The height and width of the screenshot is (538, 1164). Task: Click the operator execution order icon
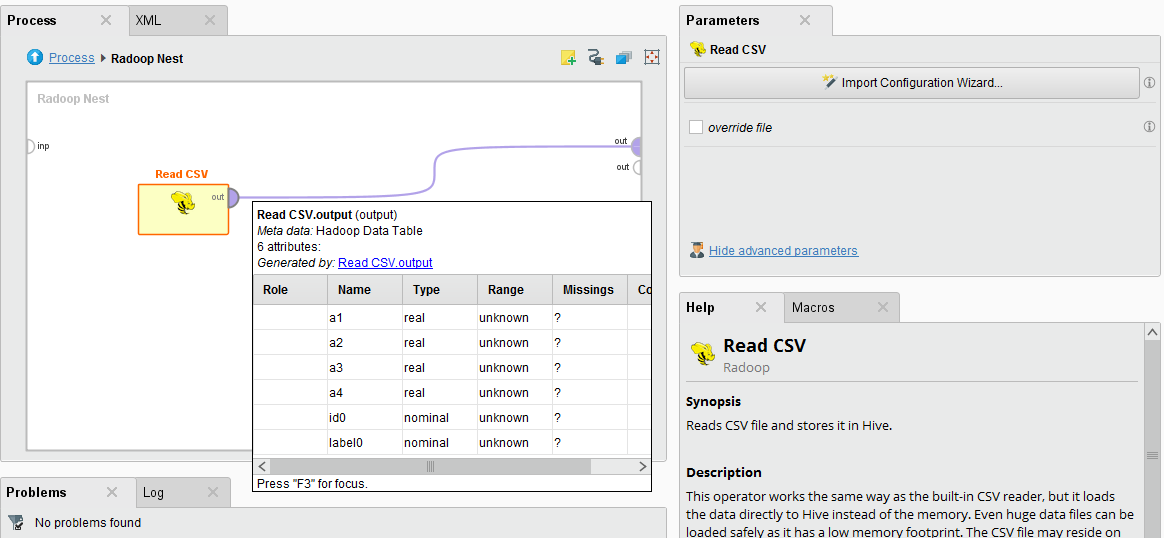[x=624, y=58]
